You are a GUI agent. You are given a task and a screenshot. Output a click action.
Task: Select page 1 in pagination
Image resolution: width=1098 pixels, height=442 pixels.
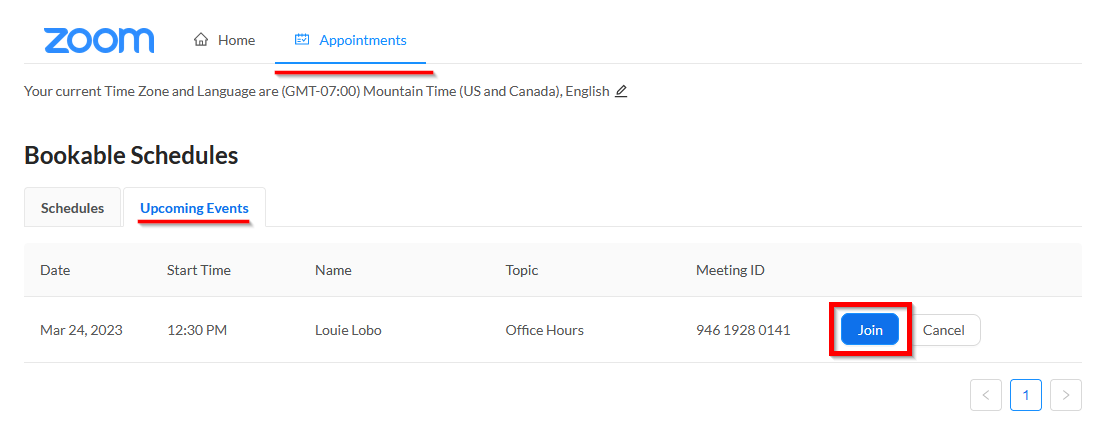click(1025, 395)
